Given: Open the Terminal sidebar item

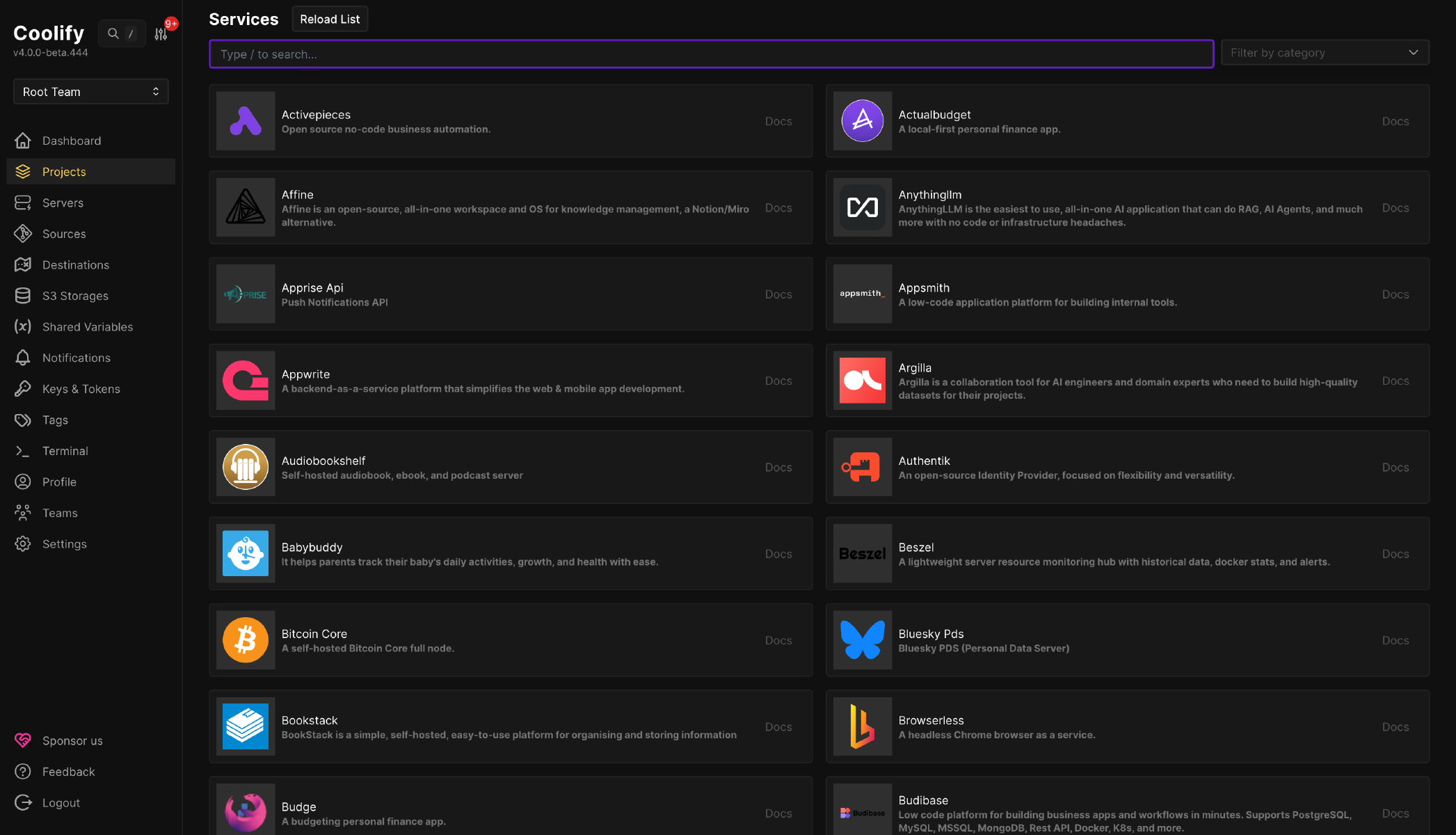Looking at the screenshot, I should click(x=65, y=451).
